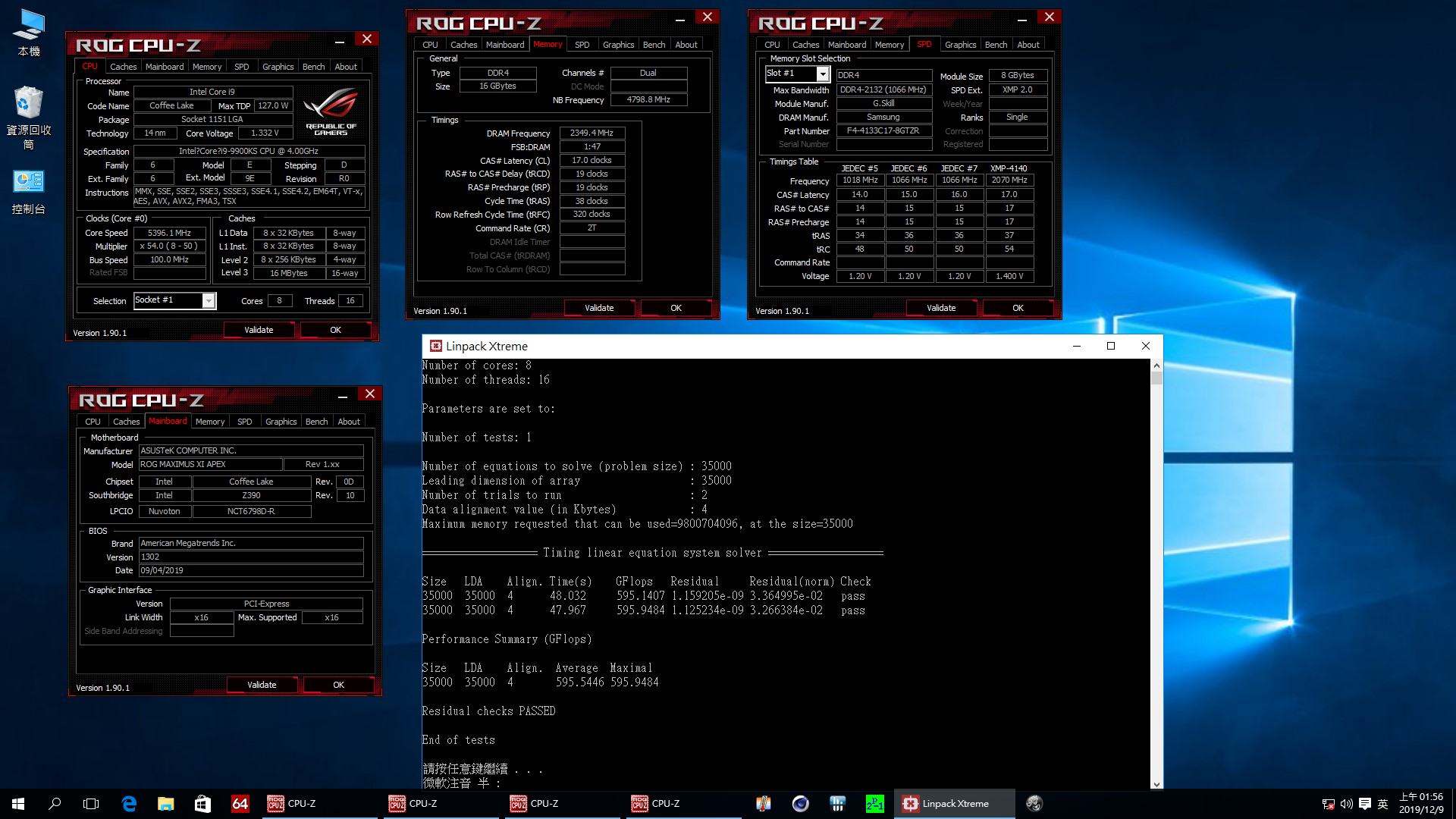Click OK in the CPU tab window
The height and width of the screenshot is (819, 1456).
(335, 330)
